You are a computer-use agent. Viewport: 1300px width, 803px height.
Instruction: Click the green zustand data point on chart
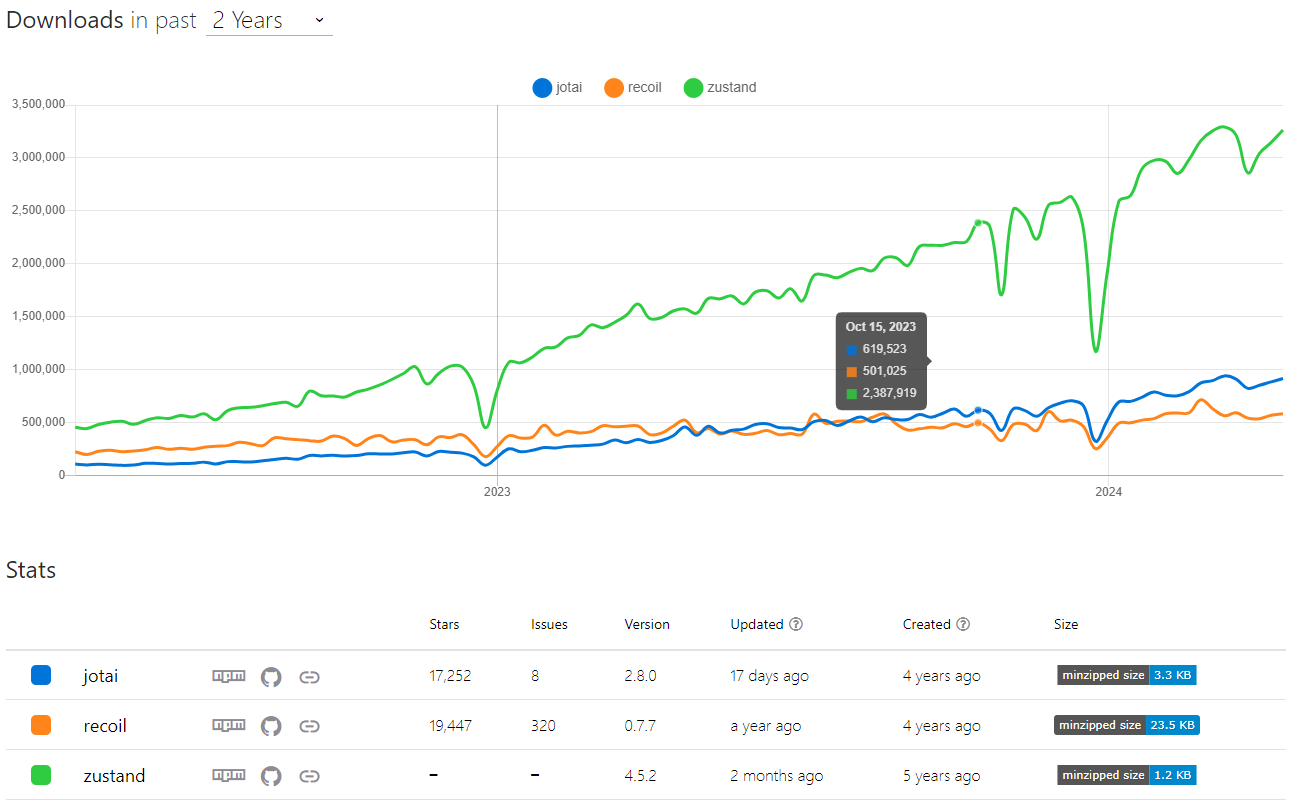978,222
